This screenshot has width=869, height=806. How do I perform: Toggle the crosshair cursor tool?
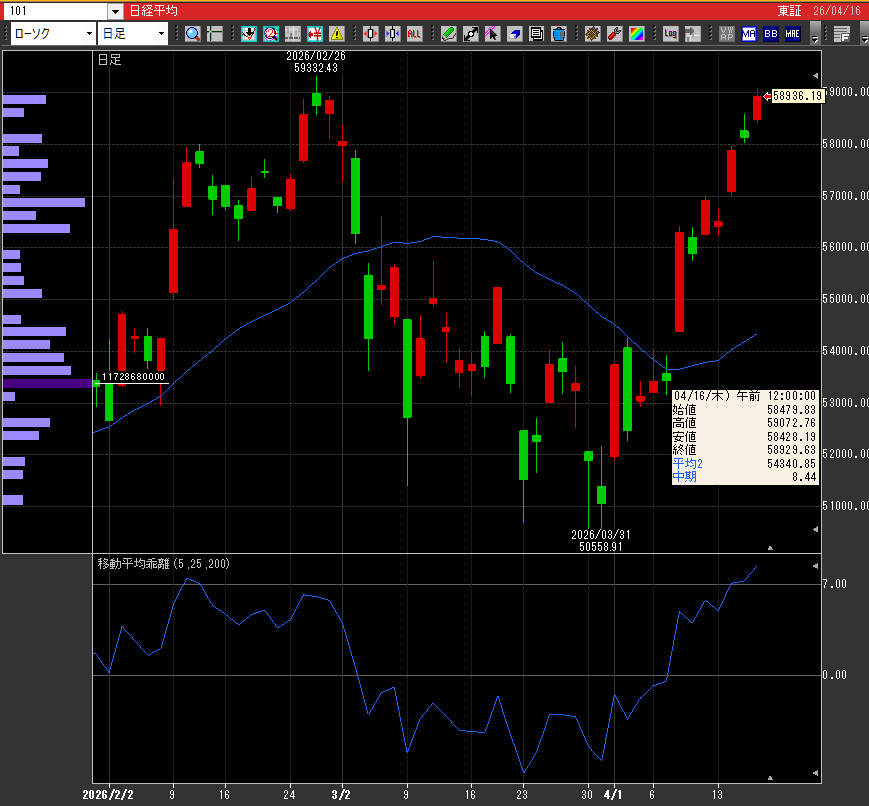point(214,34)
